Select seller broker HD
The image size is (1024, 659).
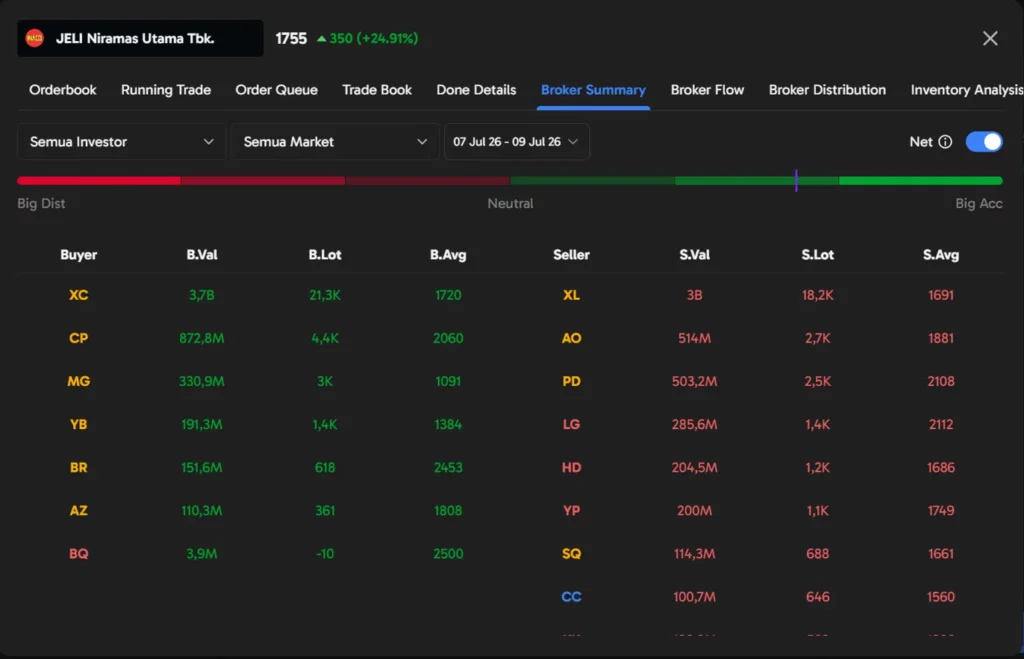tap(571, 468)
